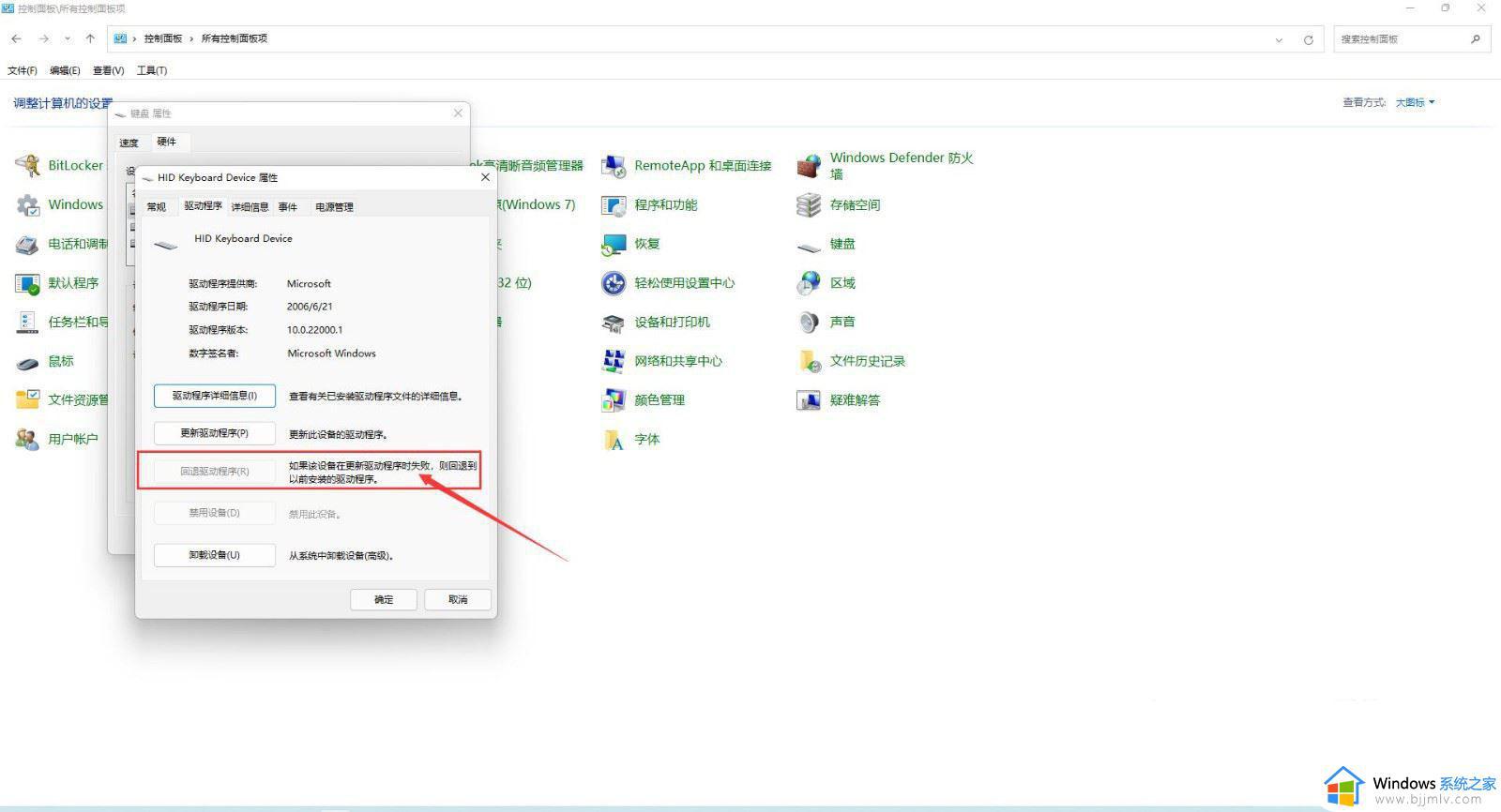Switch to the 驱动程序 tab

pos(203,206)
